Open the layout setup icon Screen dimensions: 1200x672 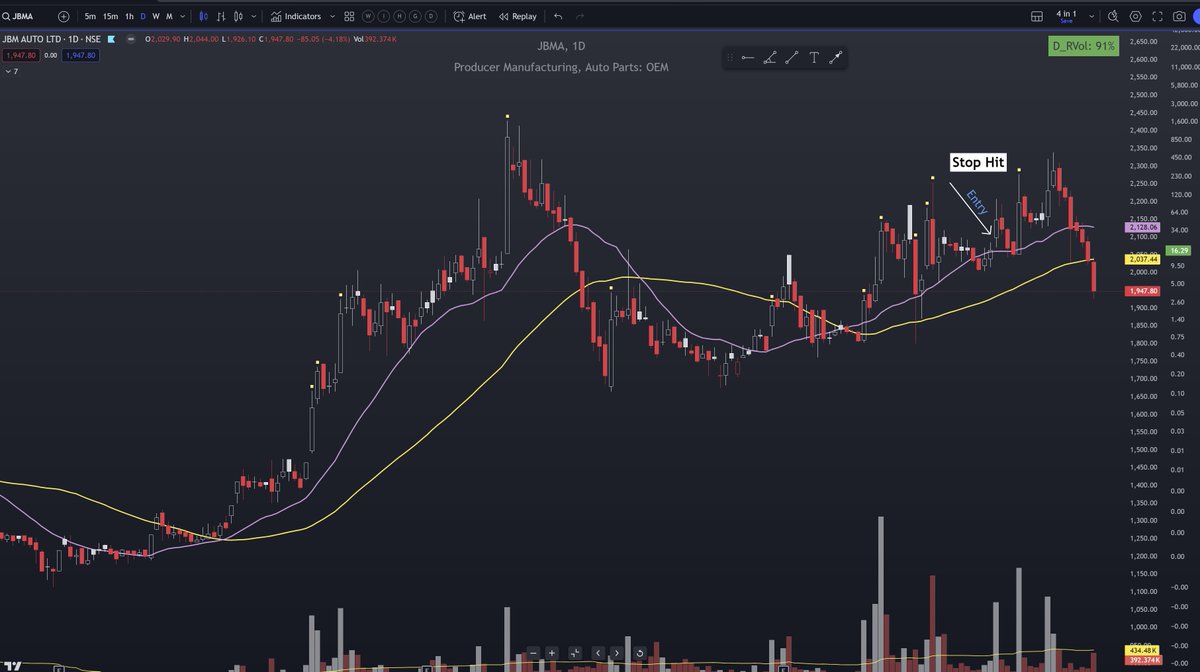[1037, 16]
